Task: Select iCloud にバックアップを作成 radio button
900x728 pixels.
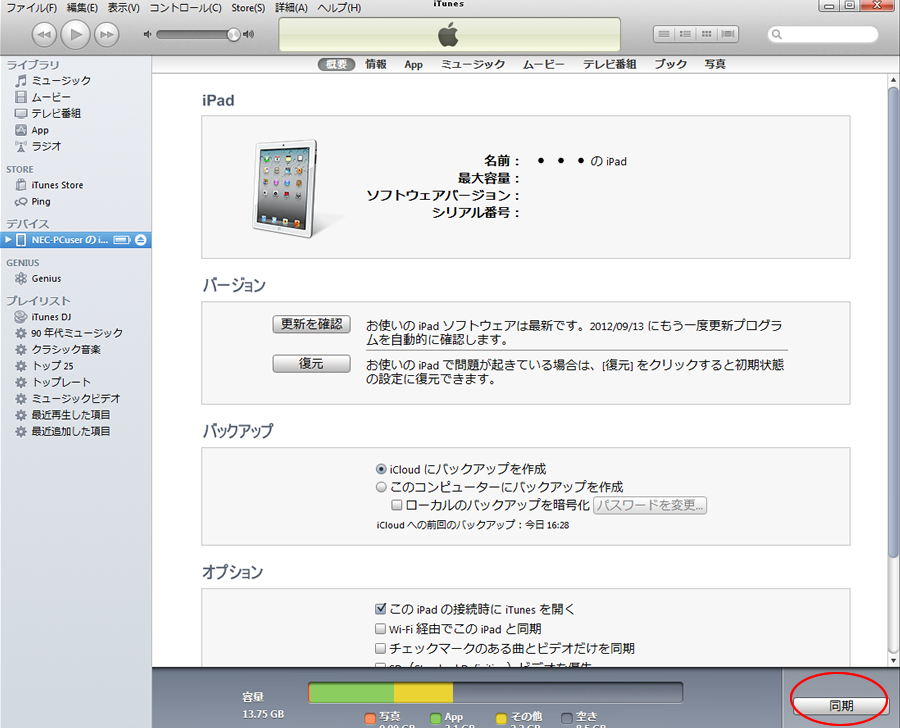Action: click(381, 469)
